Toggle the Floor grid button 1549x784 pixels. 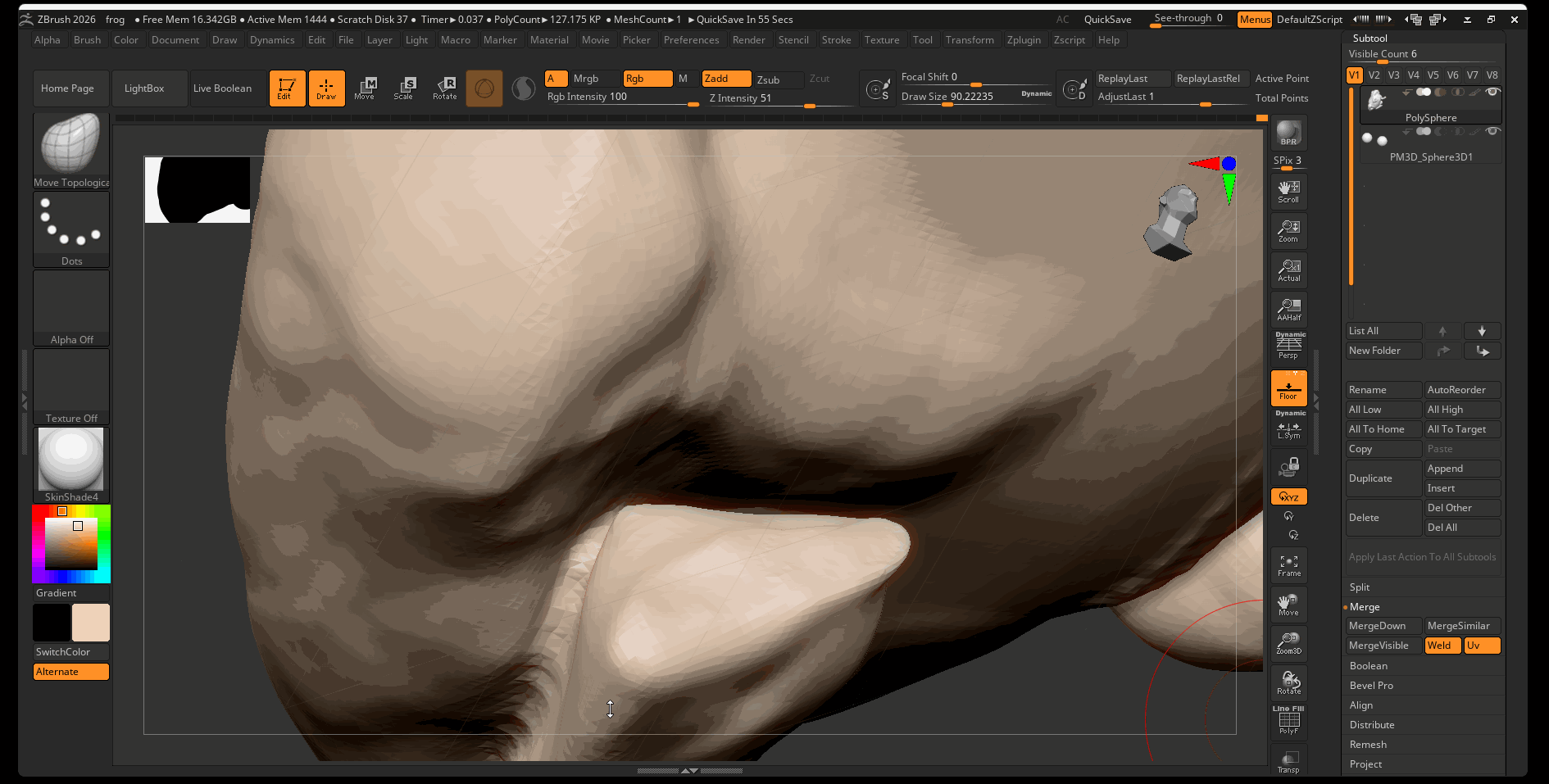click(x=1288, y=388)
